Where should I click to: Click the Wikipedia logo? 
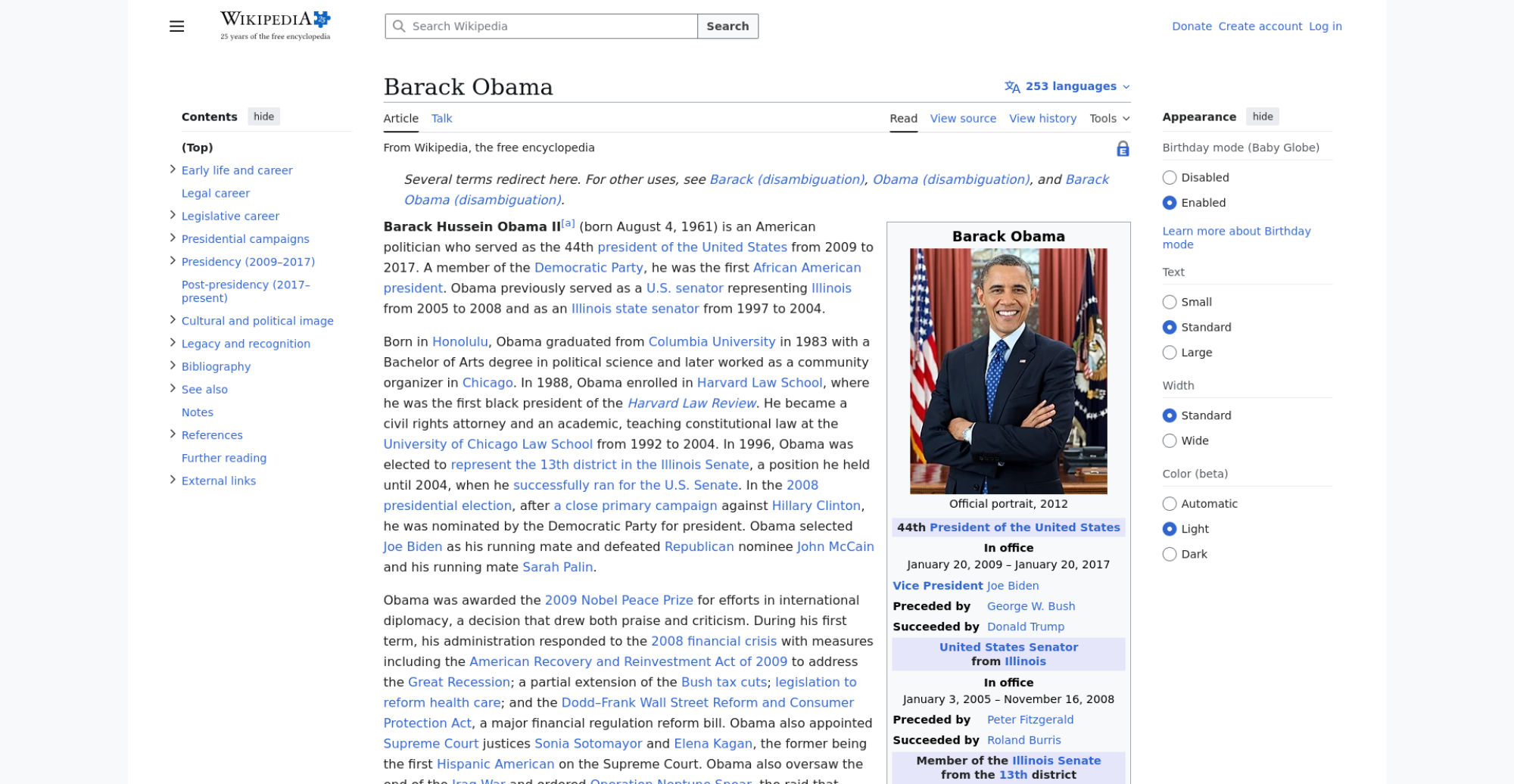pyautogui.click(x=275, y=25)
